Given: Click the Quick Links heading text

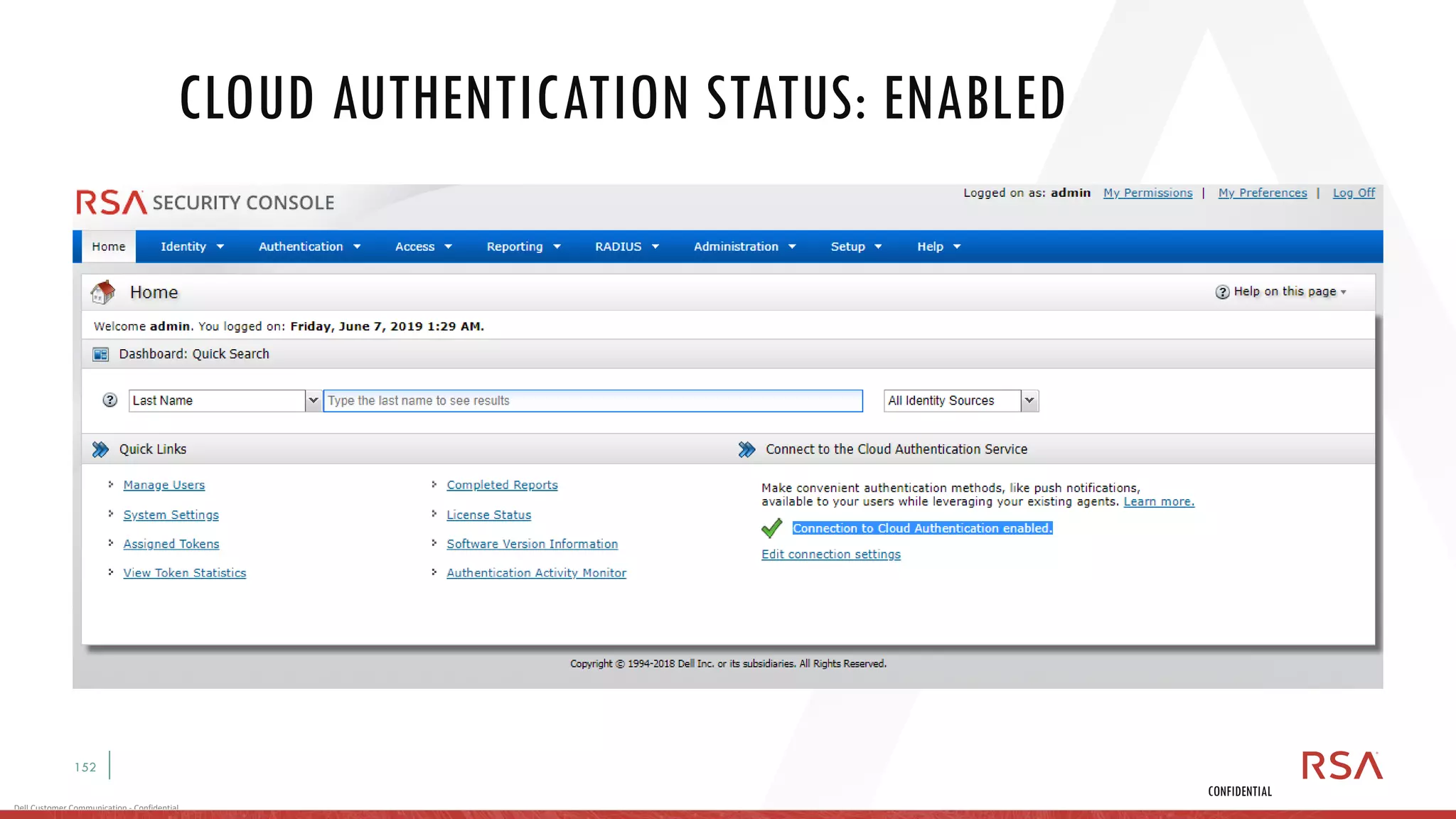Looking at the screenshot, I should click(153, 449).
